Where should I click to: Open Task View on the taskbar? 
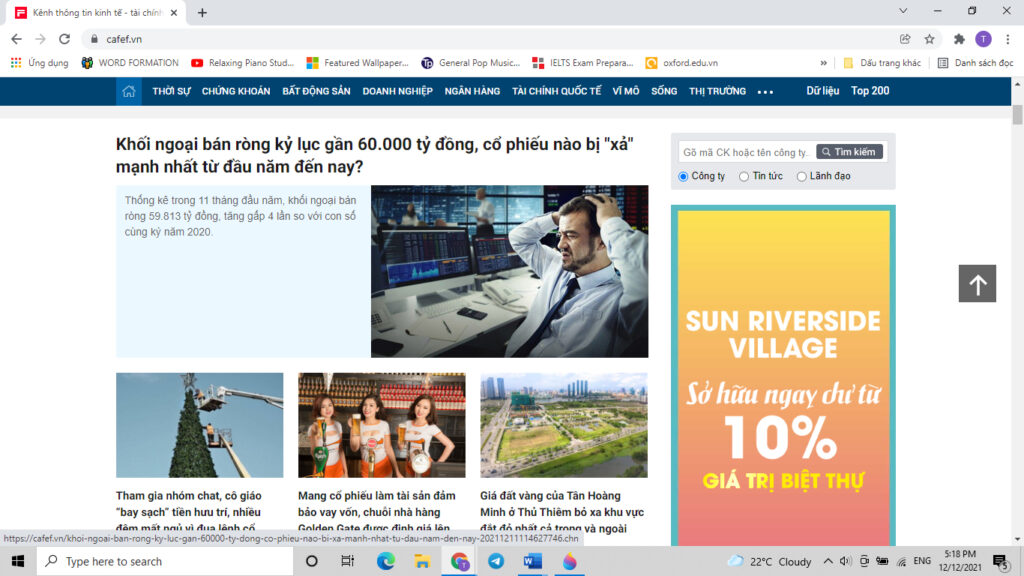click(347, 561)
